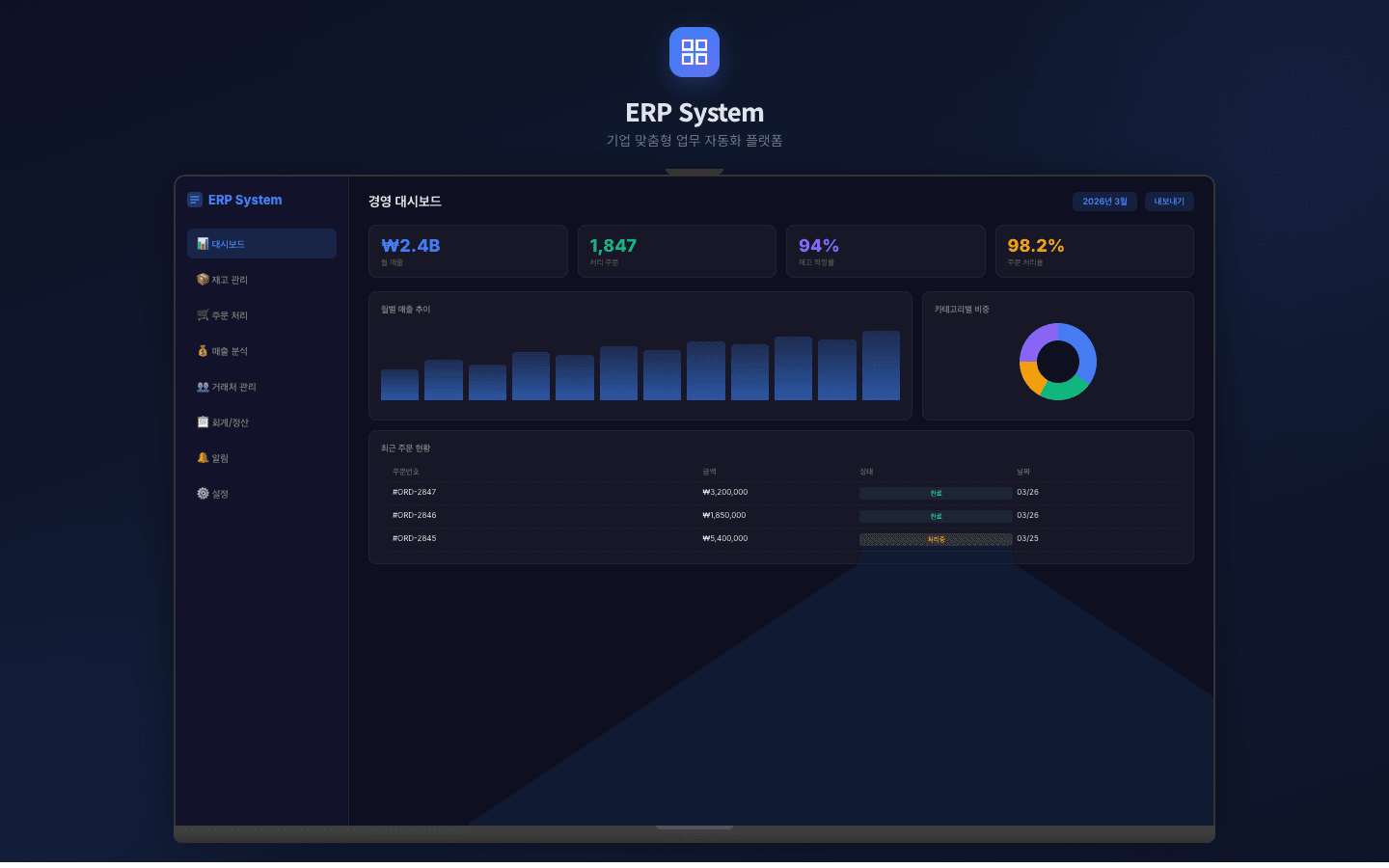Click the blue segment of the donut chart
This screenshot has height=868, width=1389.
(x=1086, y=352)
